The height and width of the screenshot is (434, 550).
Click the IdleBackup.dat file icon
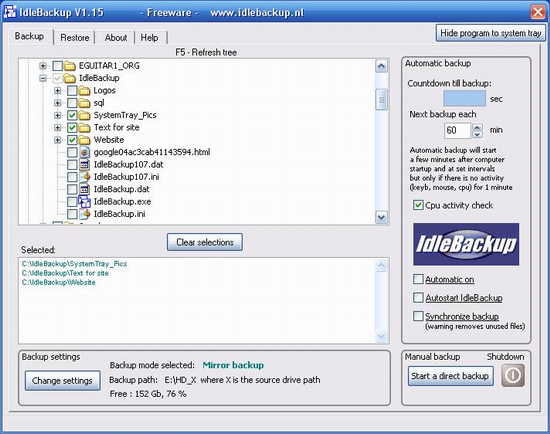tap(85, 189)
